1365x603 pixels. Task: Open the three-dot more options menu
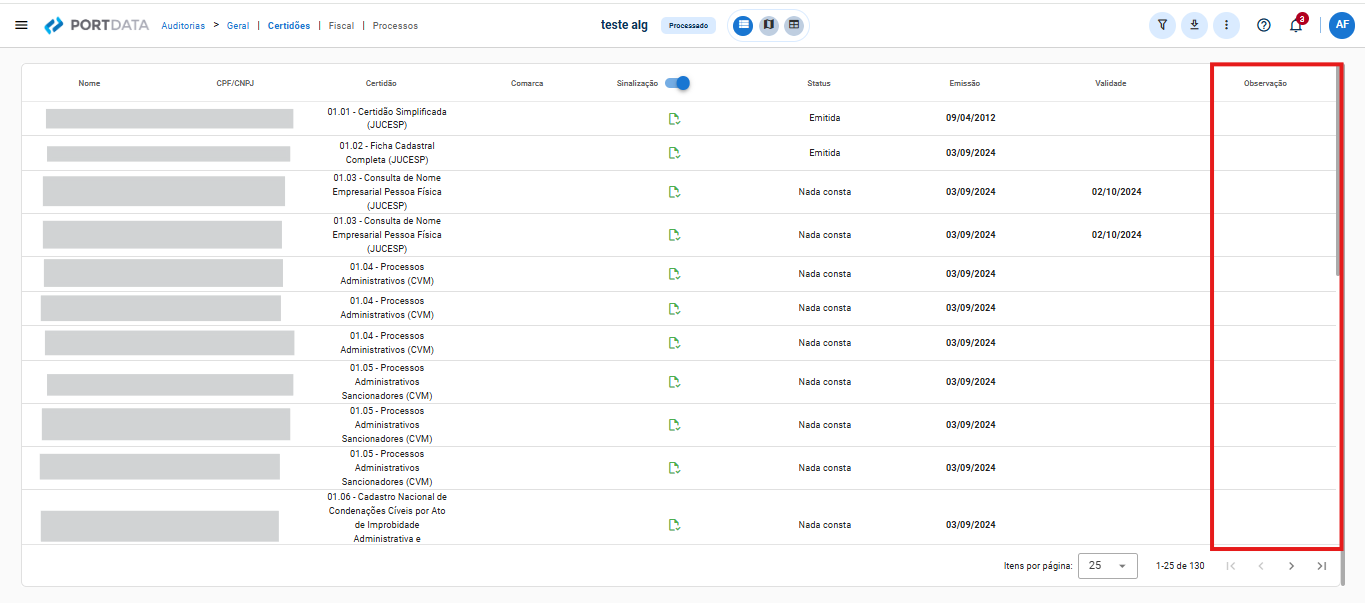tap(1226, 25)
